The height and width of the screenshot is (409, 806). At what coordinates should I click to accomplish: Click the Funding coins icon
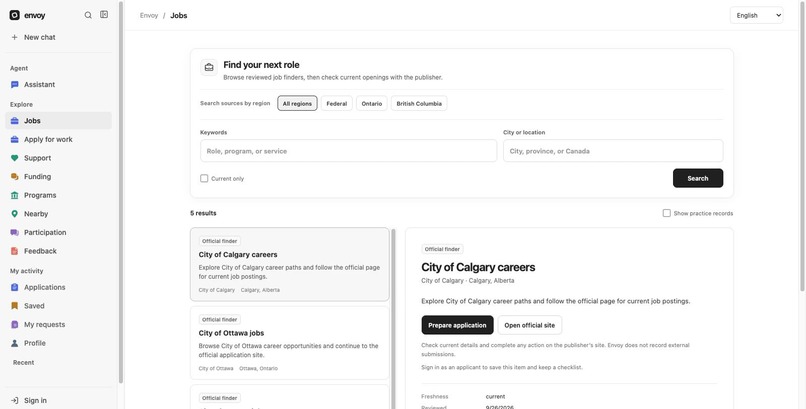pyautogui.click(x=14, y=177)
